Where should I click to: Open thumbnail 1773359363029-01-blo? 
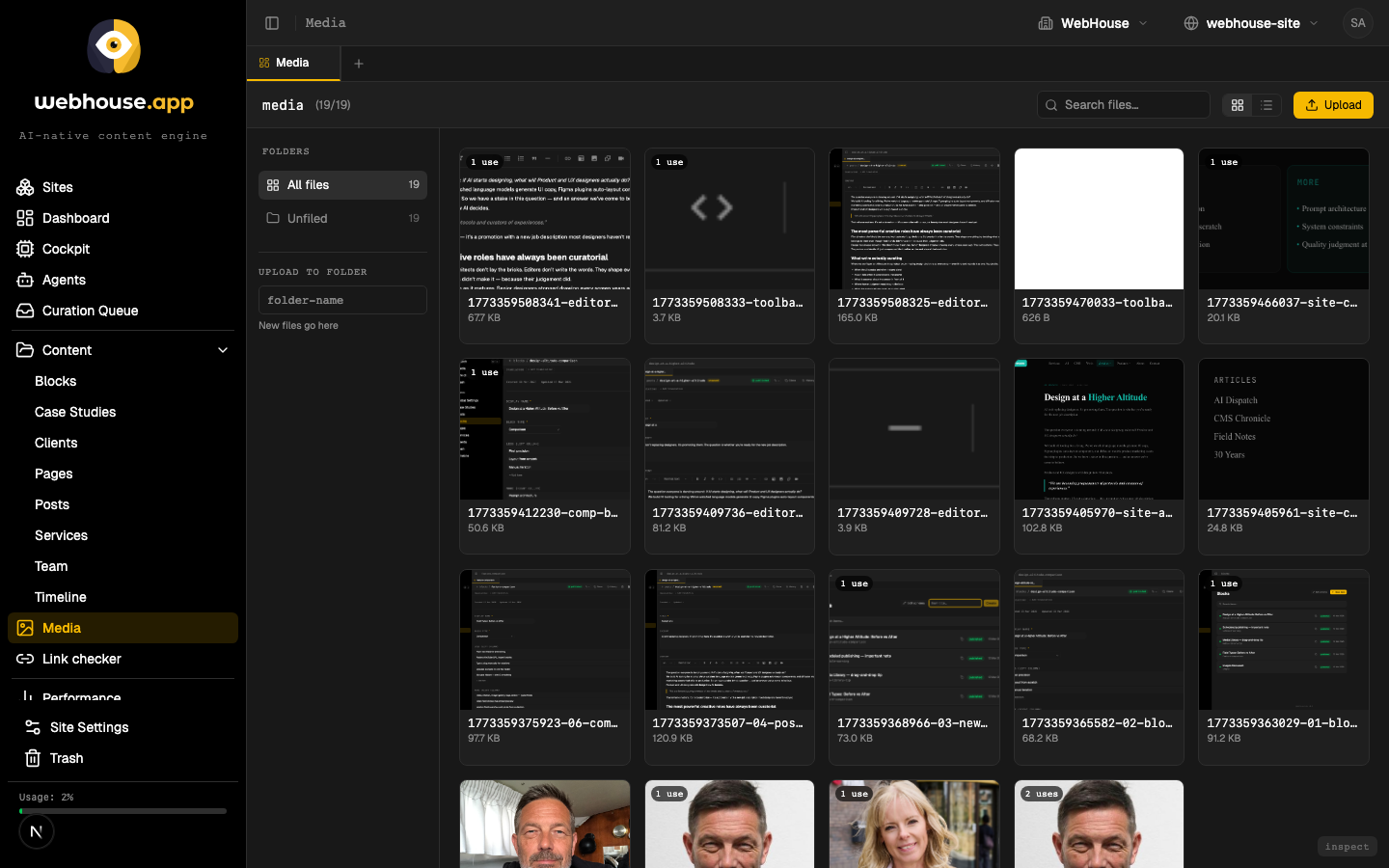[1284, 639]
